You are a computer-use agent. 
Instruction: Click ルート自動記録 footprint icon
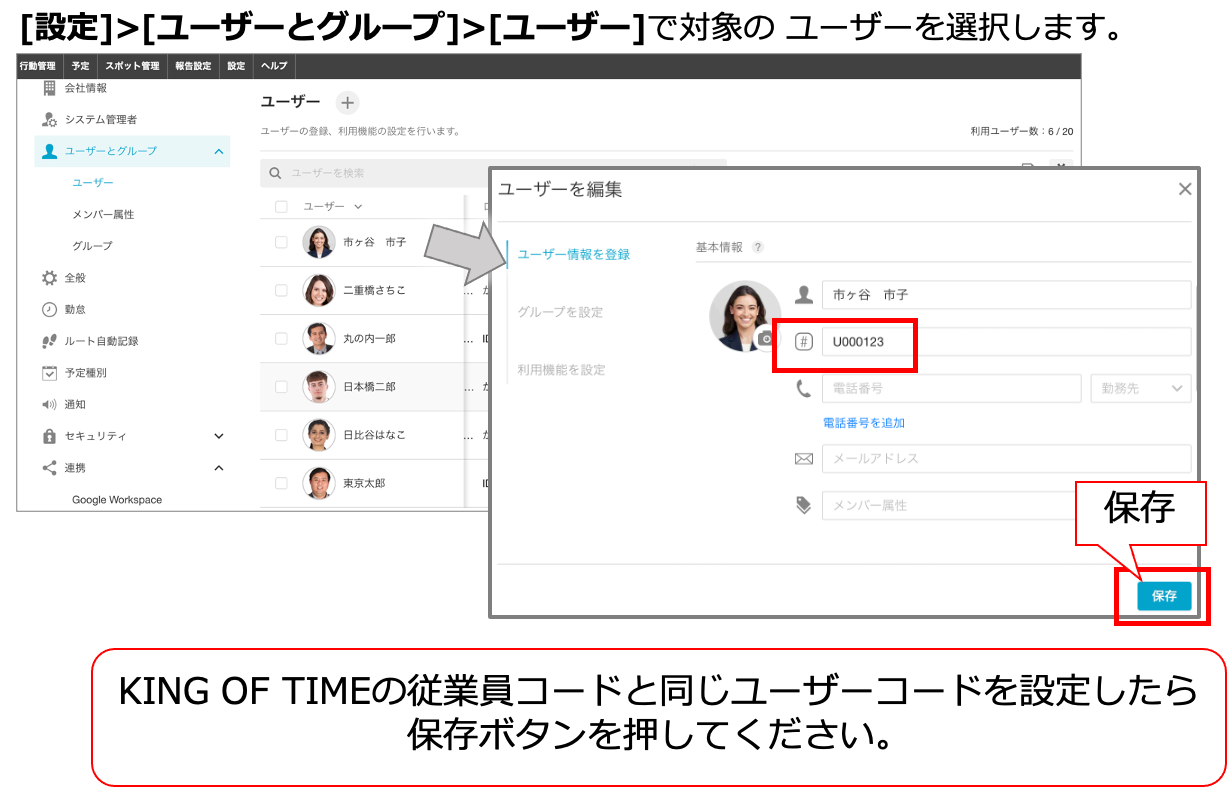pyautogui.click(x=49, y=341)
